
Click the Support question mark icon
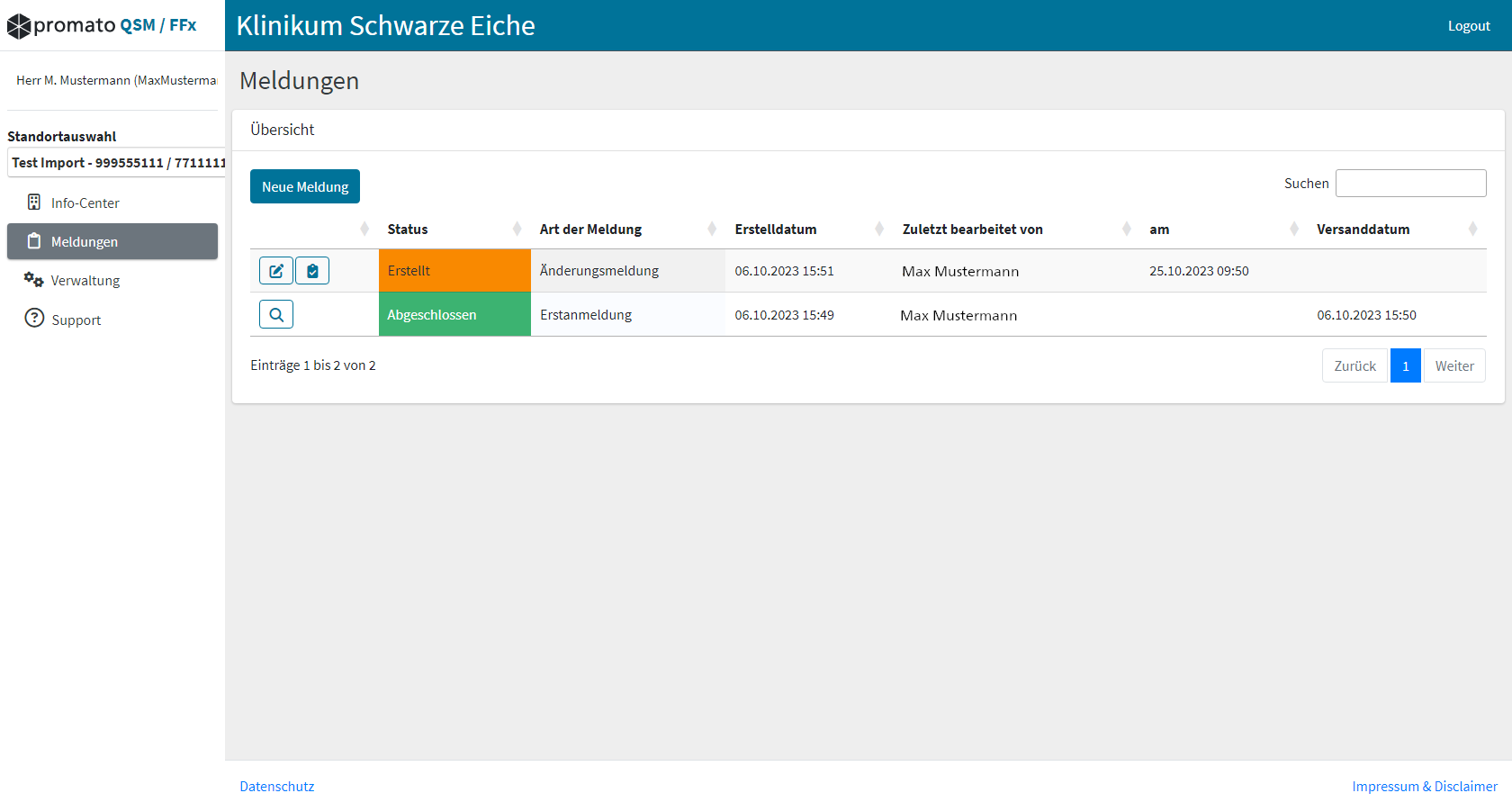pyautogui.click(x=34, y=319)
